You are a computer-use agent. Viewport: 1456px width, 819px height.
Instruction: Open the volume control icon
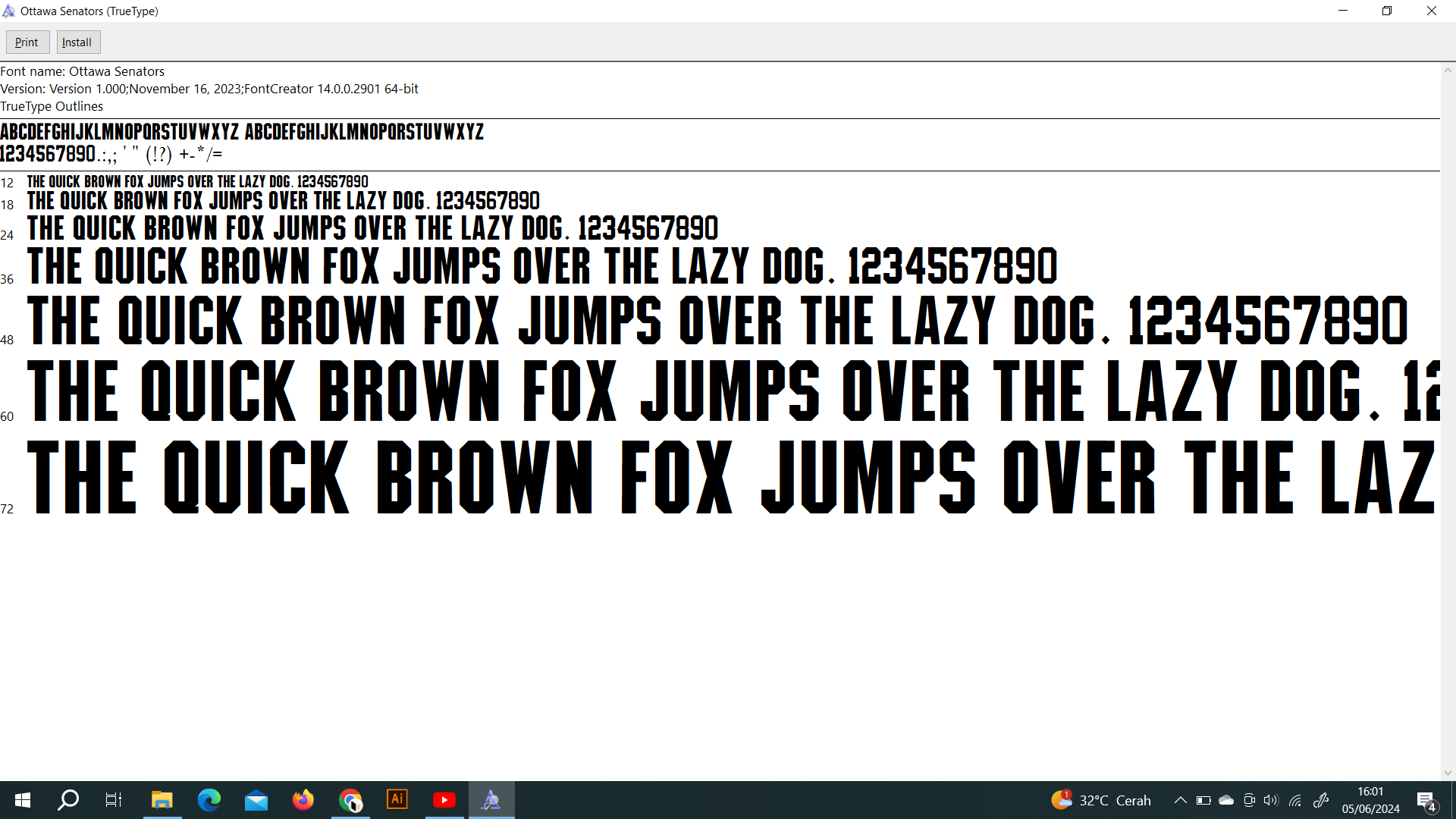1271,800
